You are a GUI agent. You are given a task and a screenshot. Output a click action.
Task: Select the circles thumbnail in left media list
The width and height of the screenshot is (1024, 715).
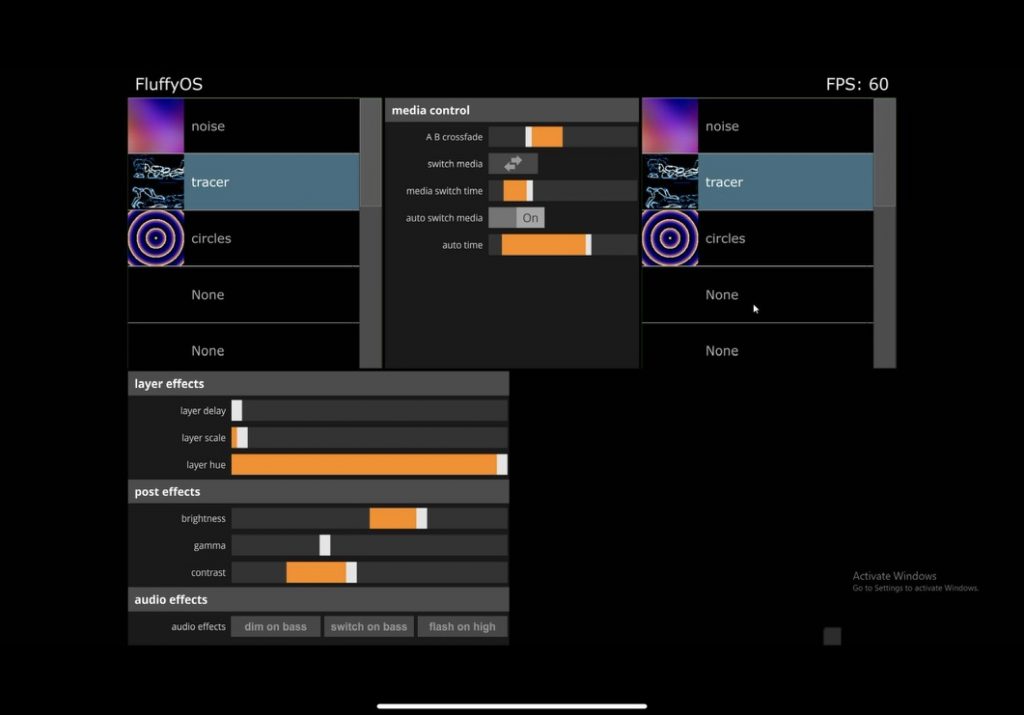coord(156,238)
